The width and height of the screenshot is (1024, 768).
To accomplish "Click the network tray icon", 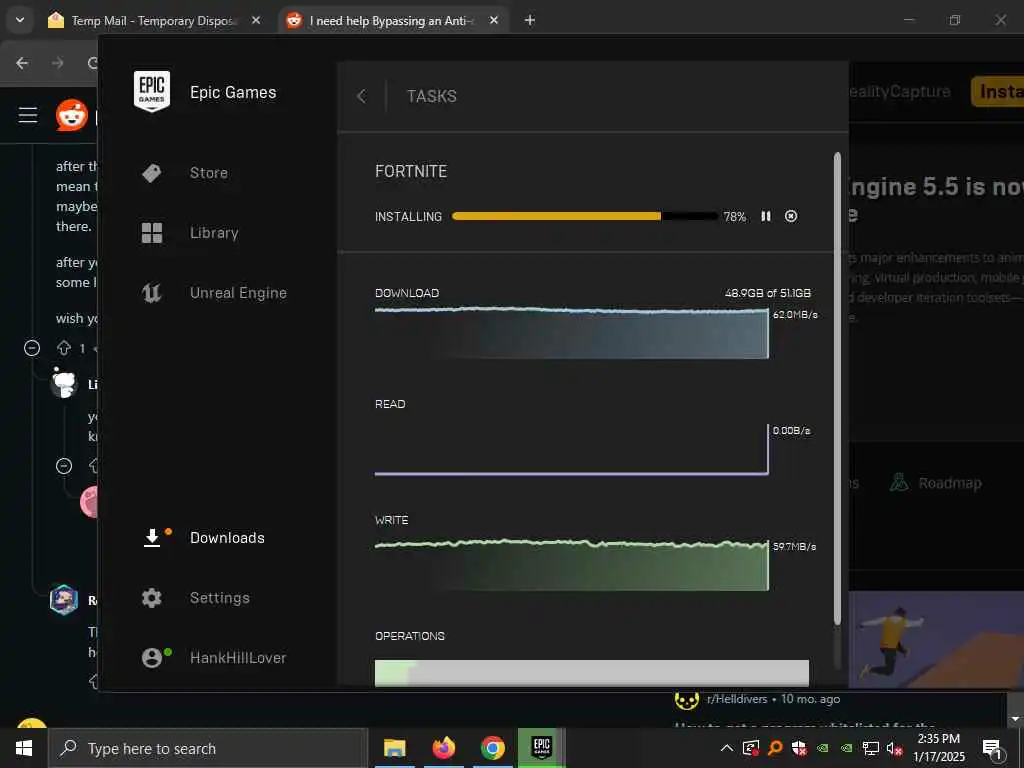I will tap(871, 748).
